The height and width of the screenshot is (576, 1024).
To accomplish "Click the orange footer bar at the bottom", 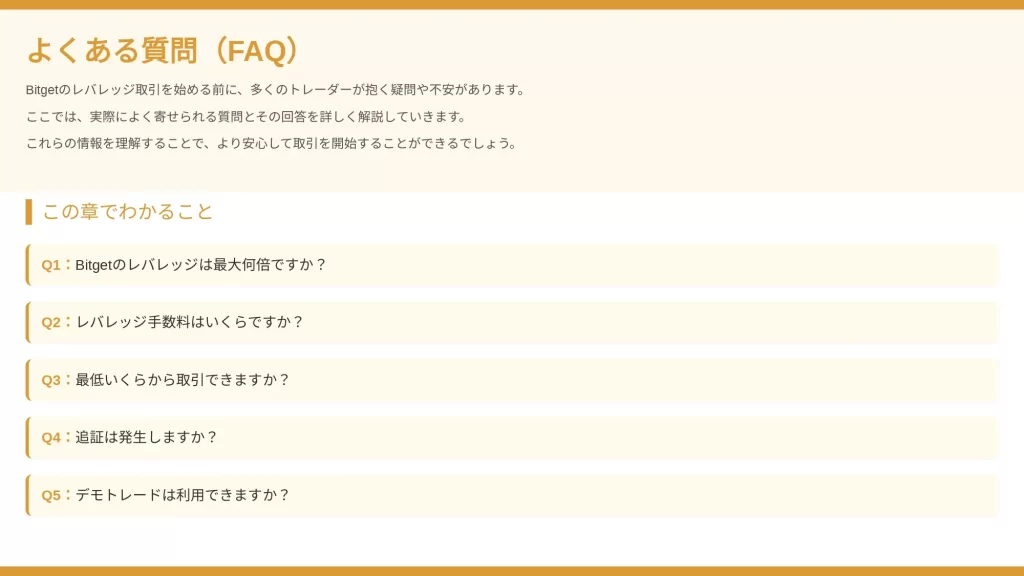I will [x=512, y=571].
